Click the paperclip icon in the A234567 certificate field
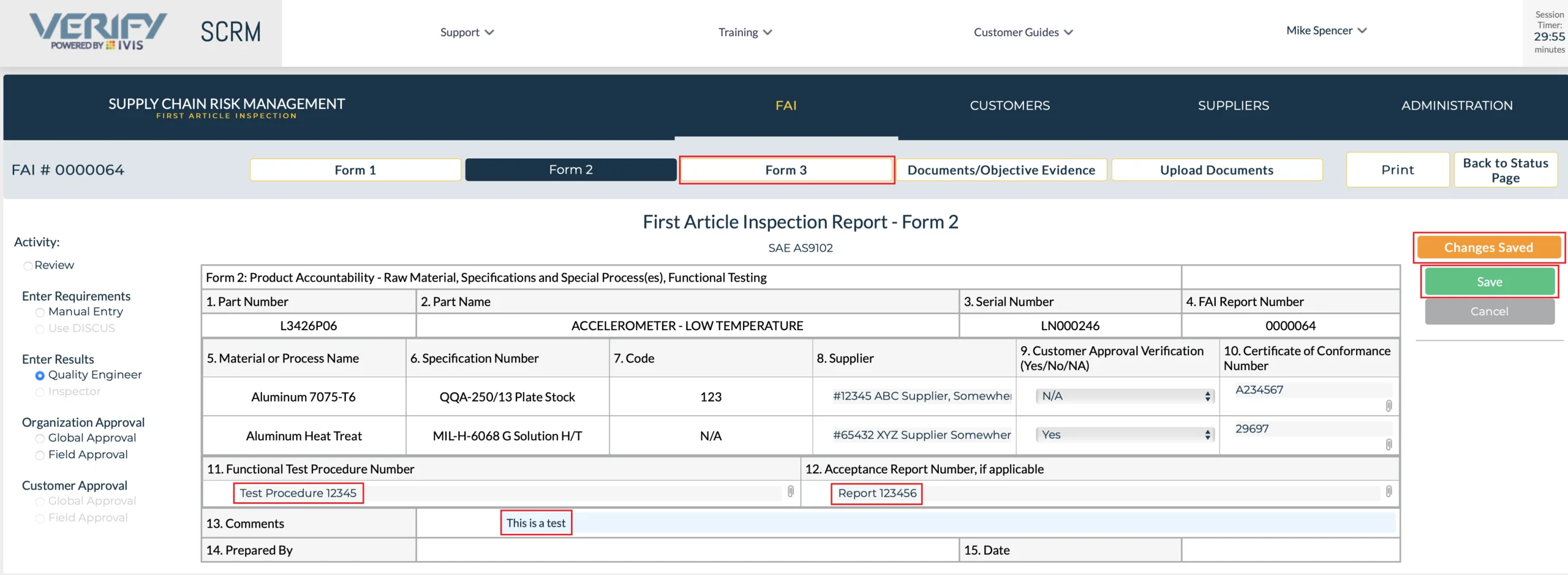The image size is (1568, 575). point(1389,405)
